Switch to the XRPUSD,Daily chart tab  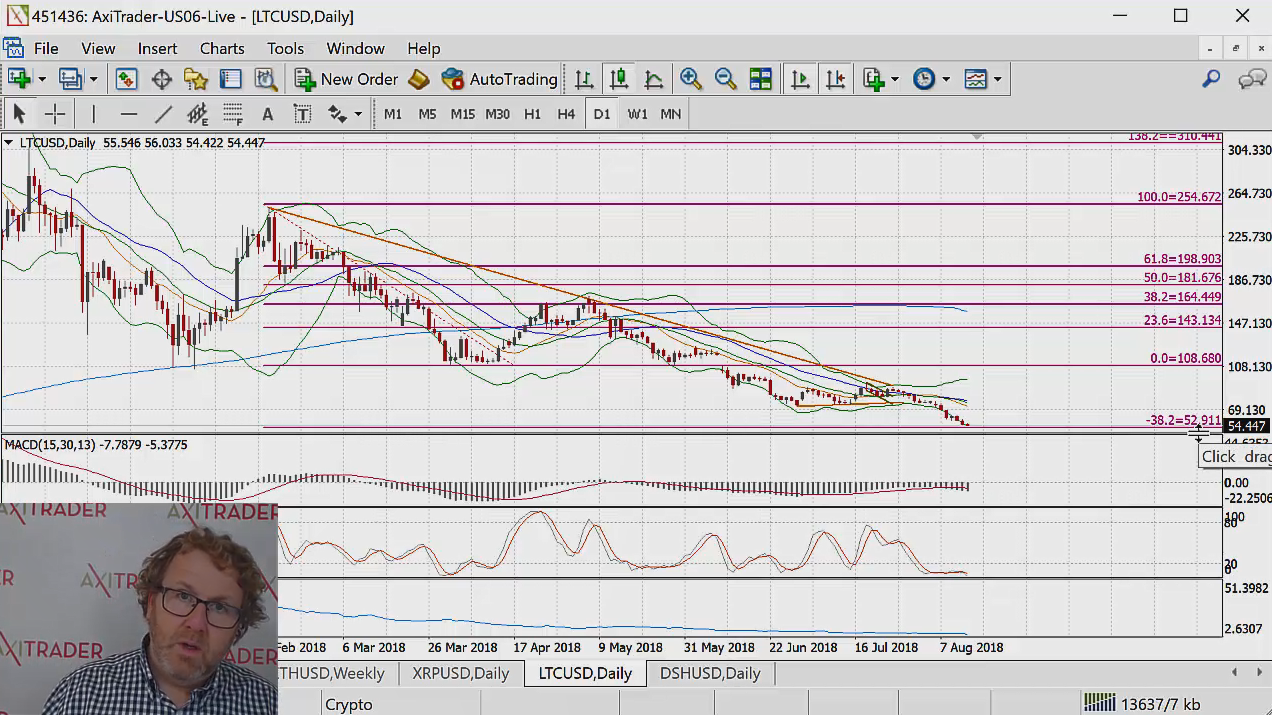click(x=461, y=673)
